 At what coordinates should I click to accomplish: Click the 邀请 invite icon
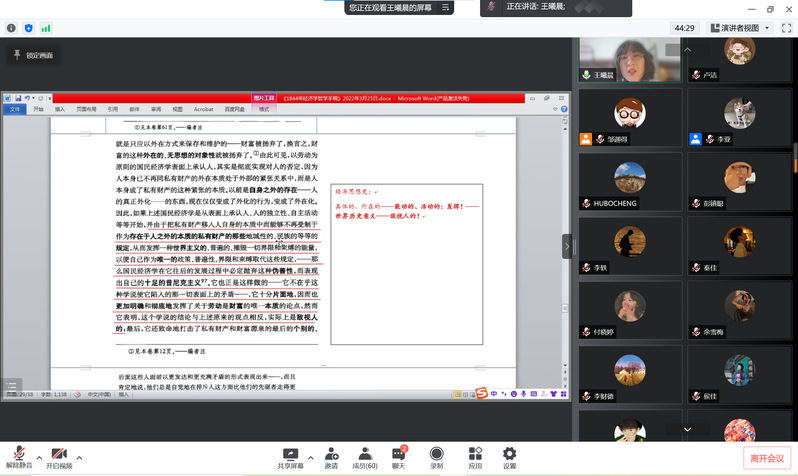pos(331,456)
